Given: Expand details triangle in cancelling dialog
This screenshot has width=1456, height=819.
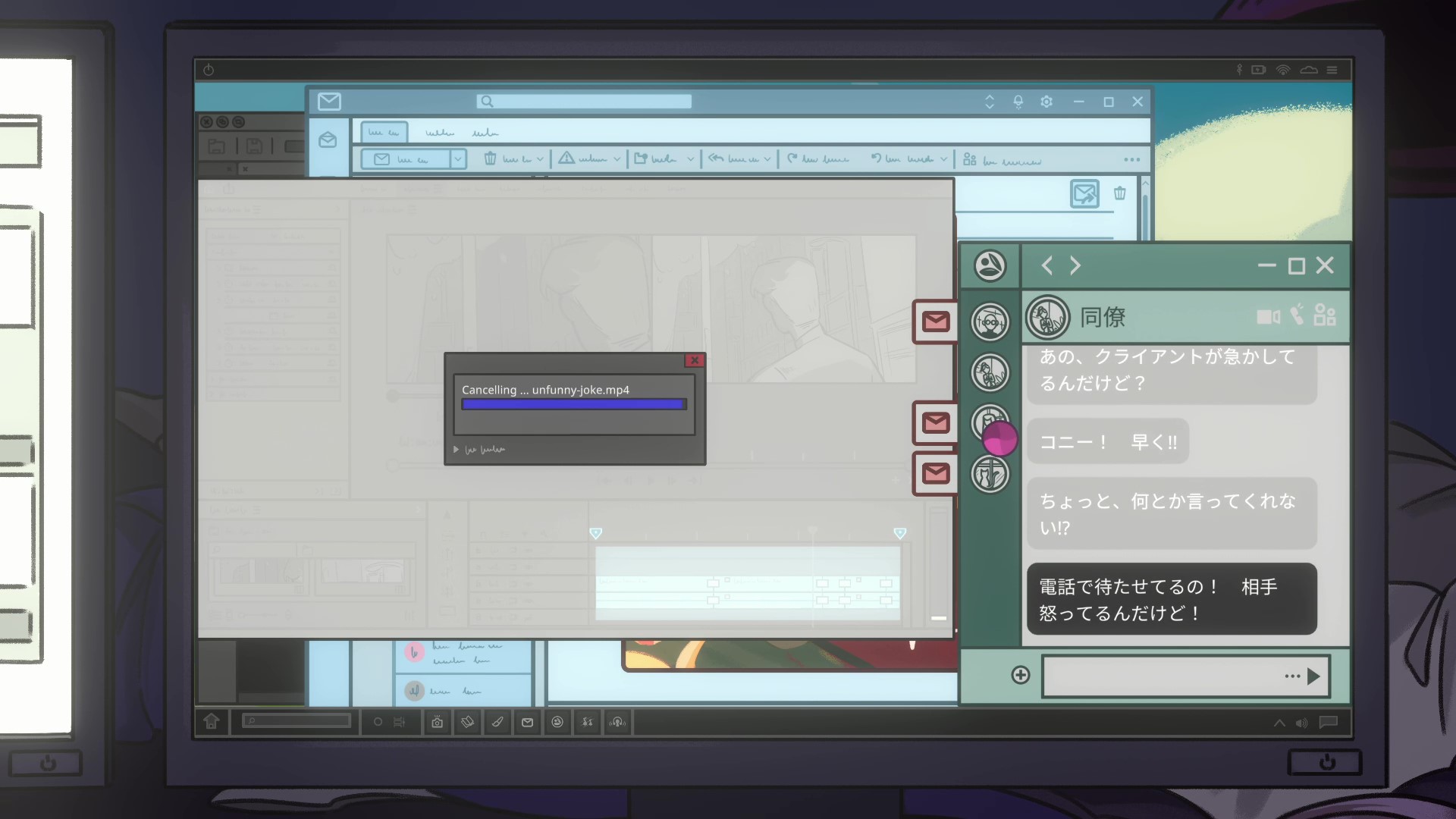Looking at the screenshot, I should point(456,449).
